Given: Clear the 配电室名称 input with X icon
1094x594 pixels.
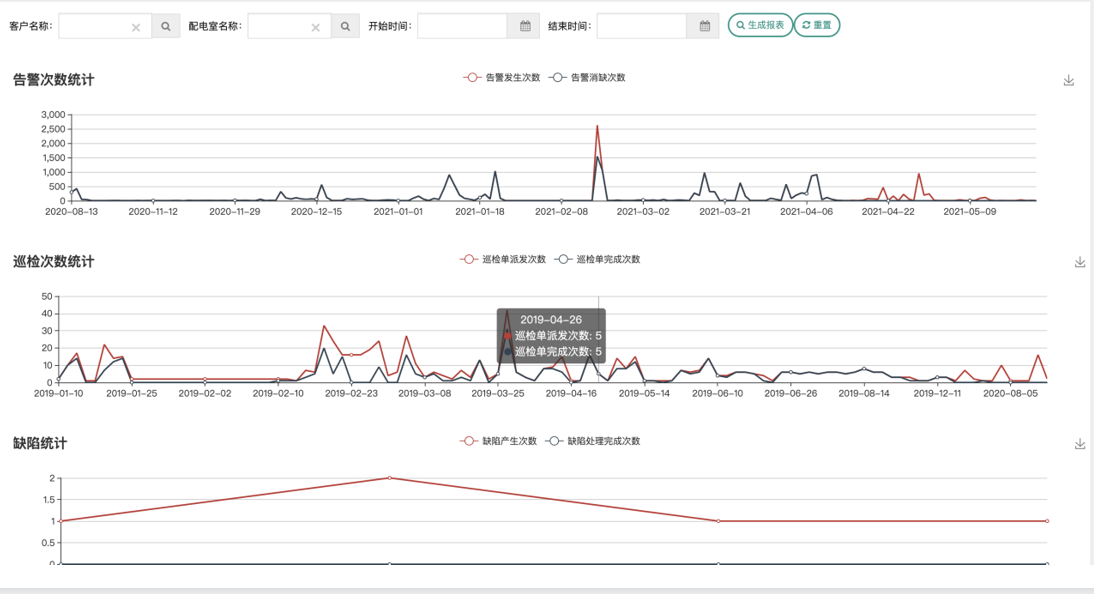Looking at the screenshot, I should 316,27.
